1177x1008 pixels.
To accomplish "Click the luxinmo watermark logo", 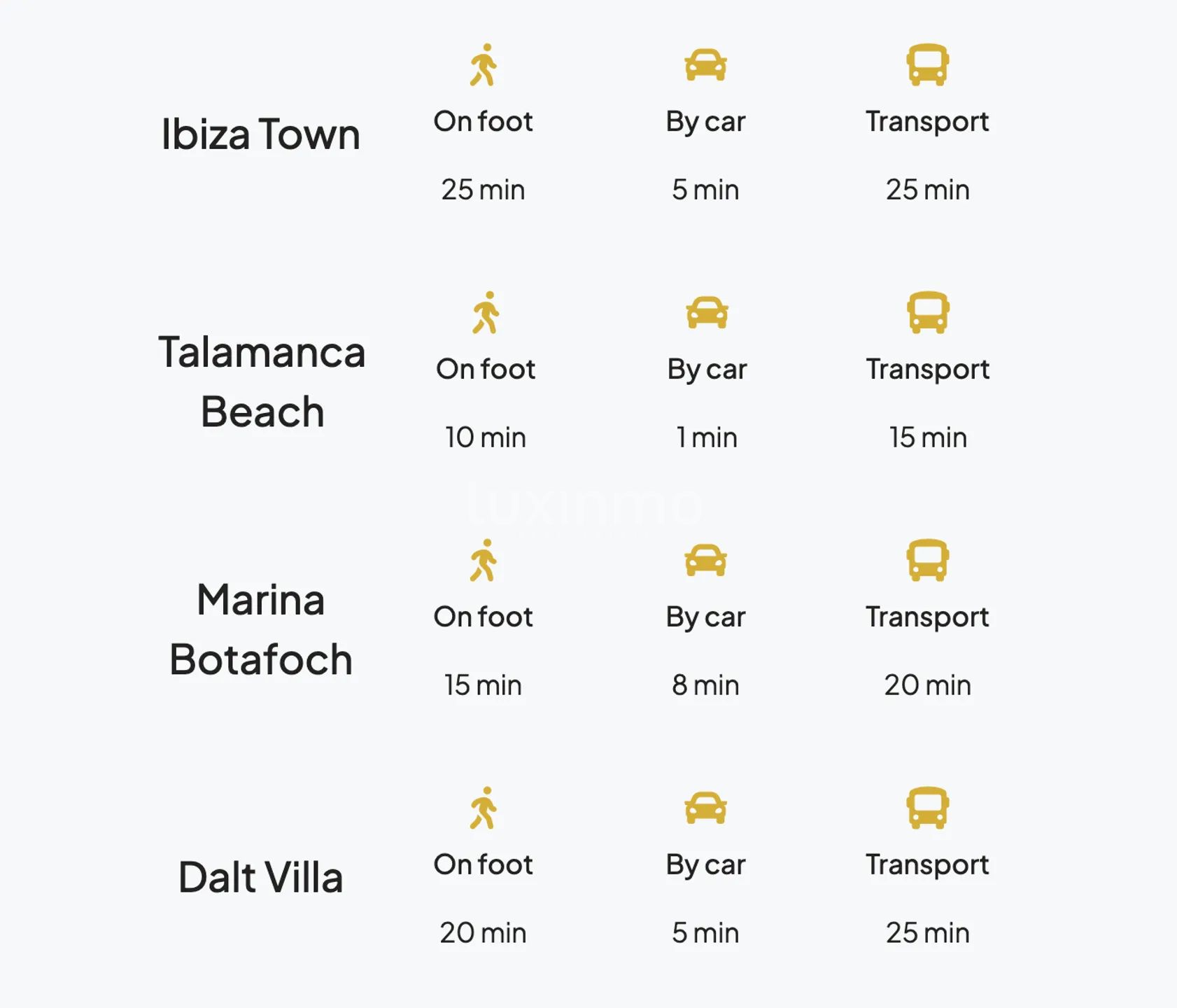I will [x=584, y=505].
